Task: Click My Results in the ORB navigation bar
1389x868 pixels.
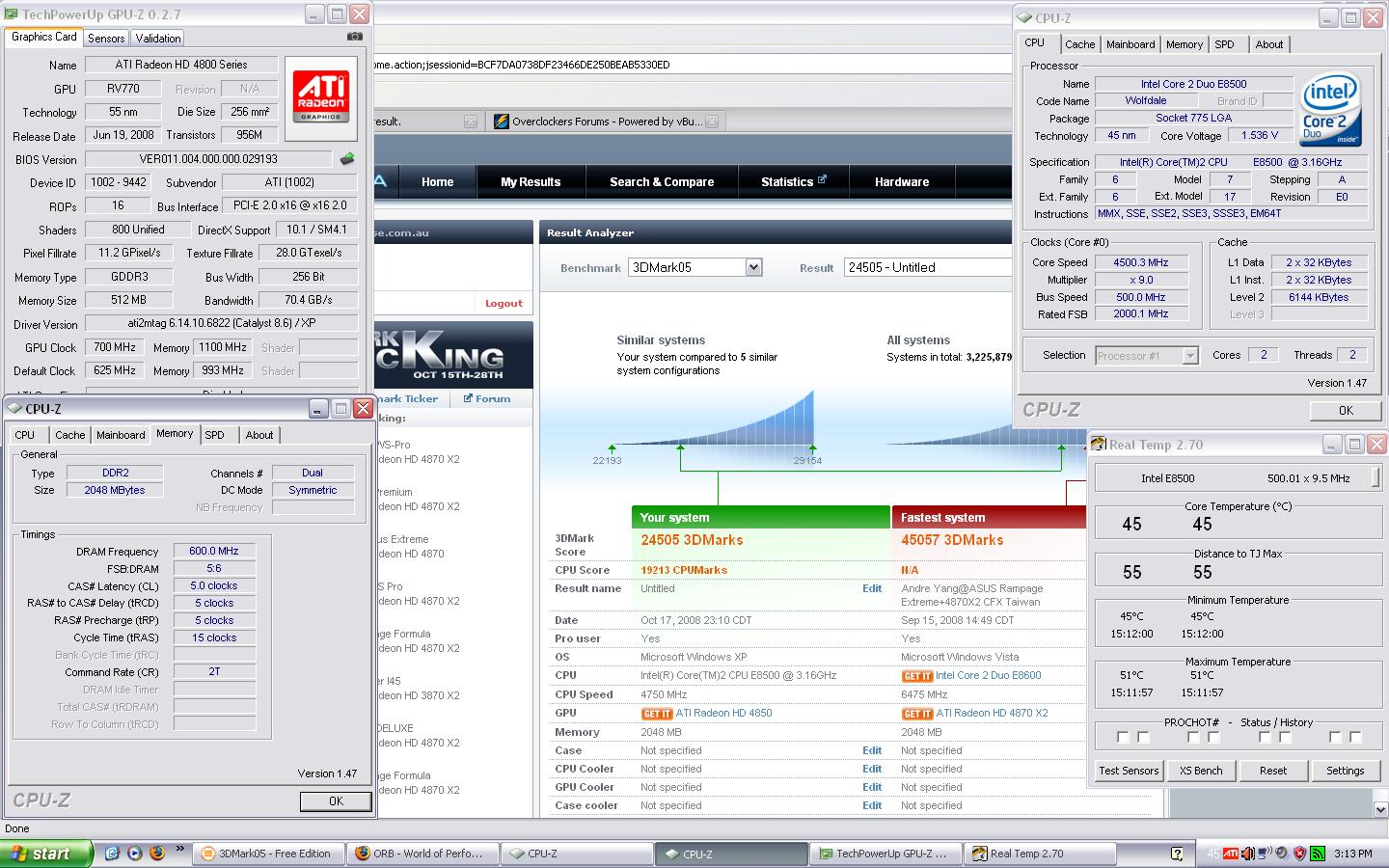Action: pyautogui.click(x=531, y=181)
